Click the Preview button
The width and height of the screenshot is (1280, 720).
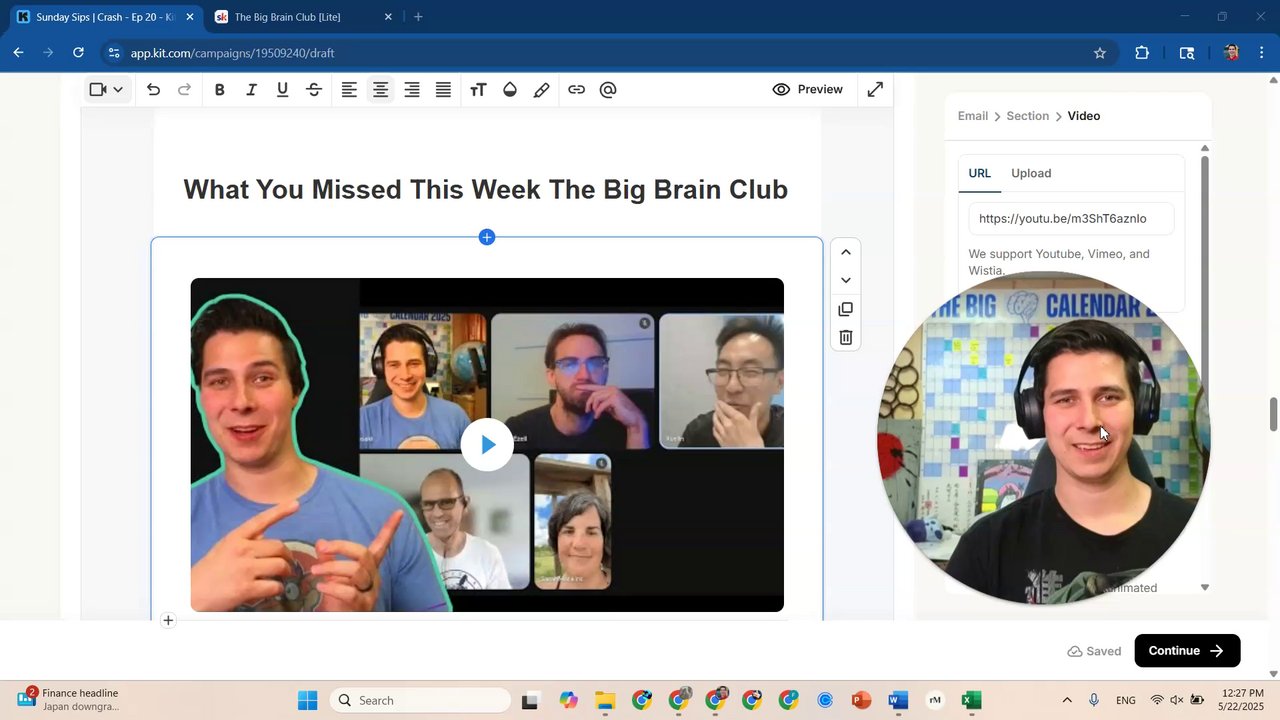808,90
